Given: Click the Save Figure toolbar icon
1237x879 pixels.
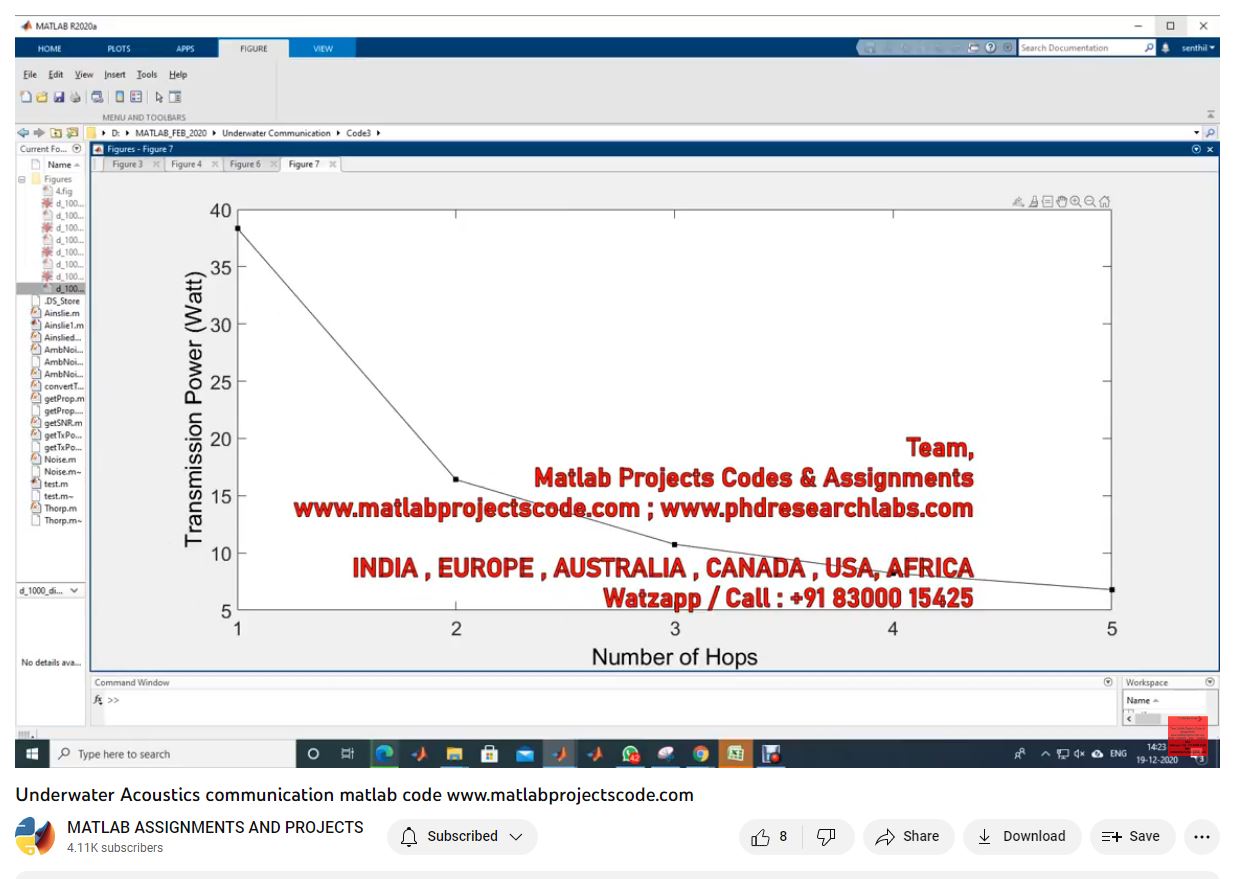Looking at the screenshot, I should (x=58, y=97).
